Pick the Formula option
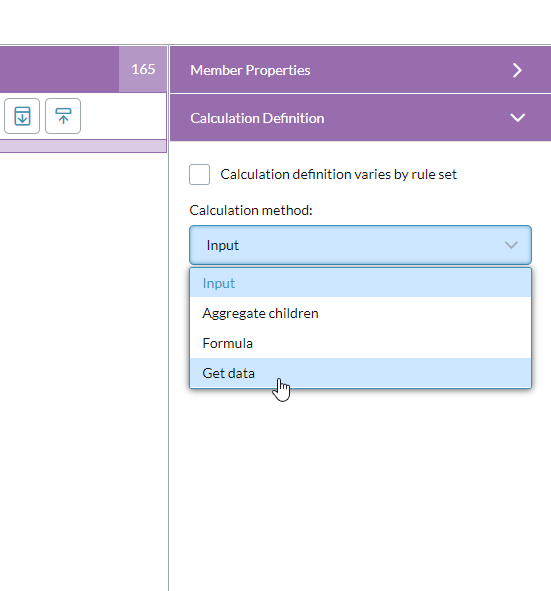 pos(360,343)
